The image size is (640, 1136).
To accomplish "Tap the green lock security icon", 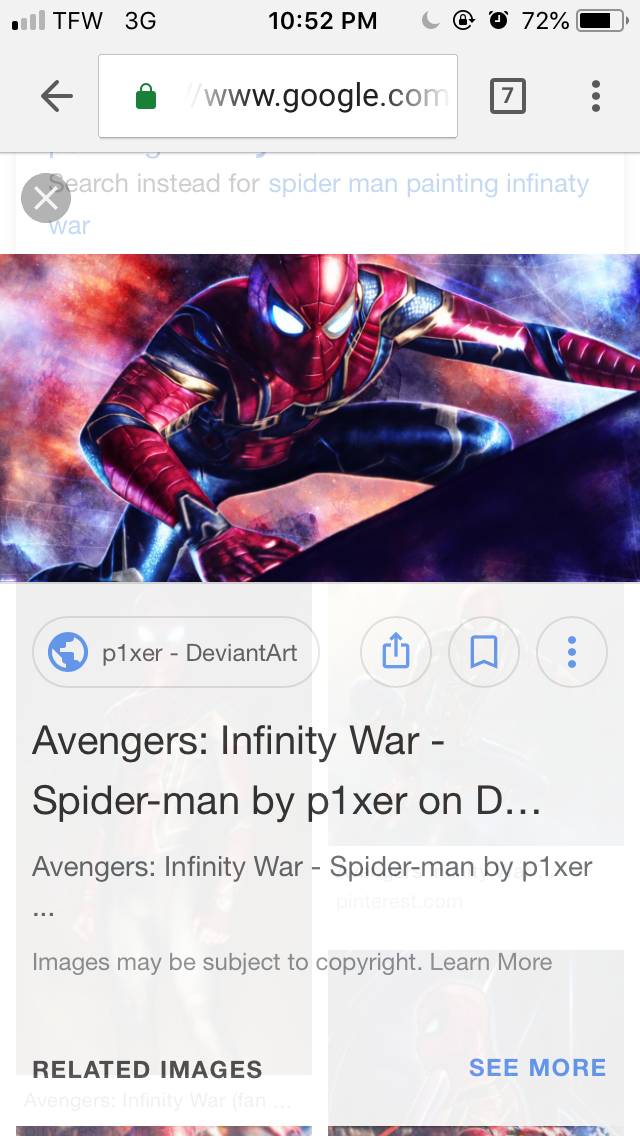I will pyautogui.click(x=146, y=96).
